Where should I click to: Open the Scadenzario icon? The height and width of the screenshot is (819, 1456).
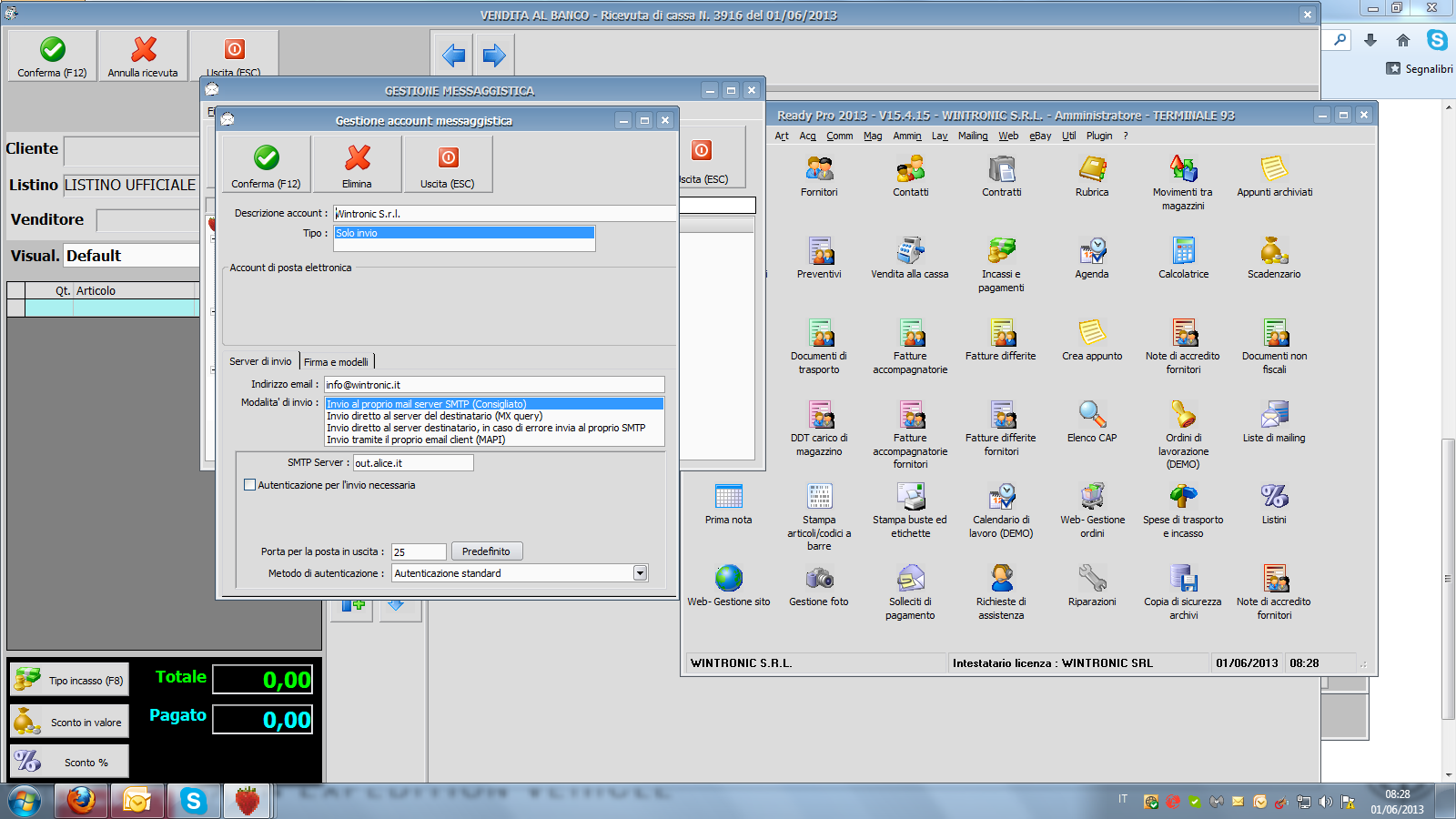(1274, 258)
